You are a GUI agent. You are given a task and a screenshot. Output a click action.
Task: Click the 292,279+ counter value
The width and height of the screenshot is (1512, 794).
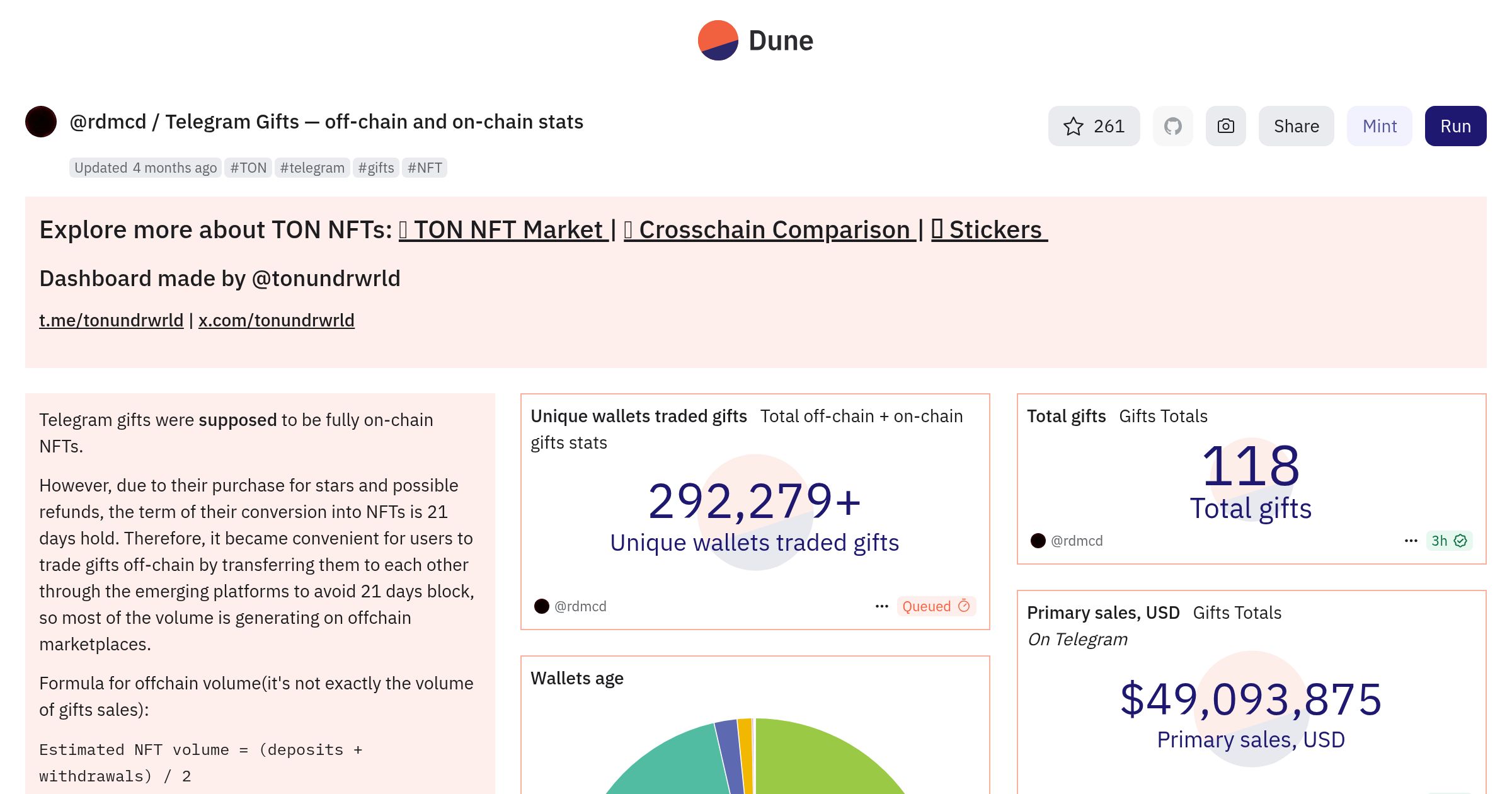pyautogui.click(x=755, y=502)
